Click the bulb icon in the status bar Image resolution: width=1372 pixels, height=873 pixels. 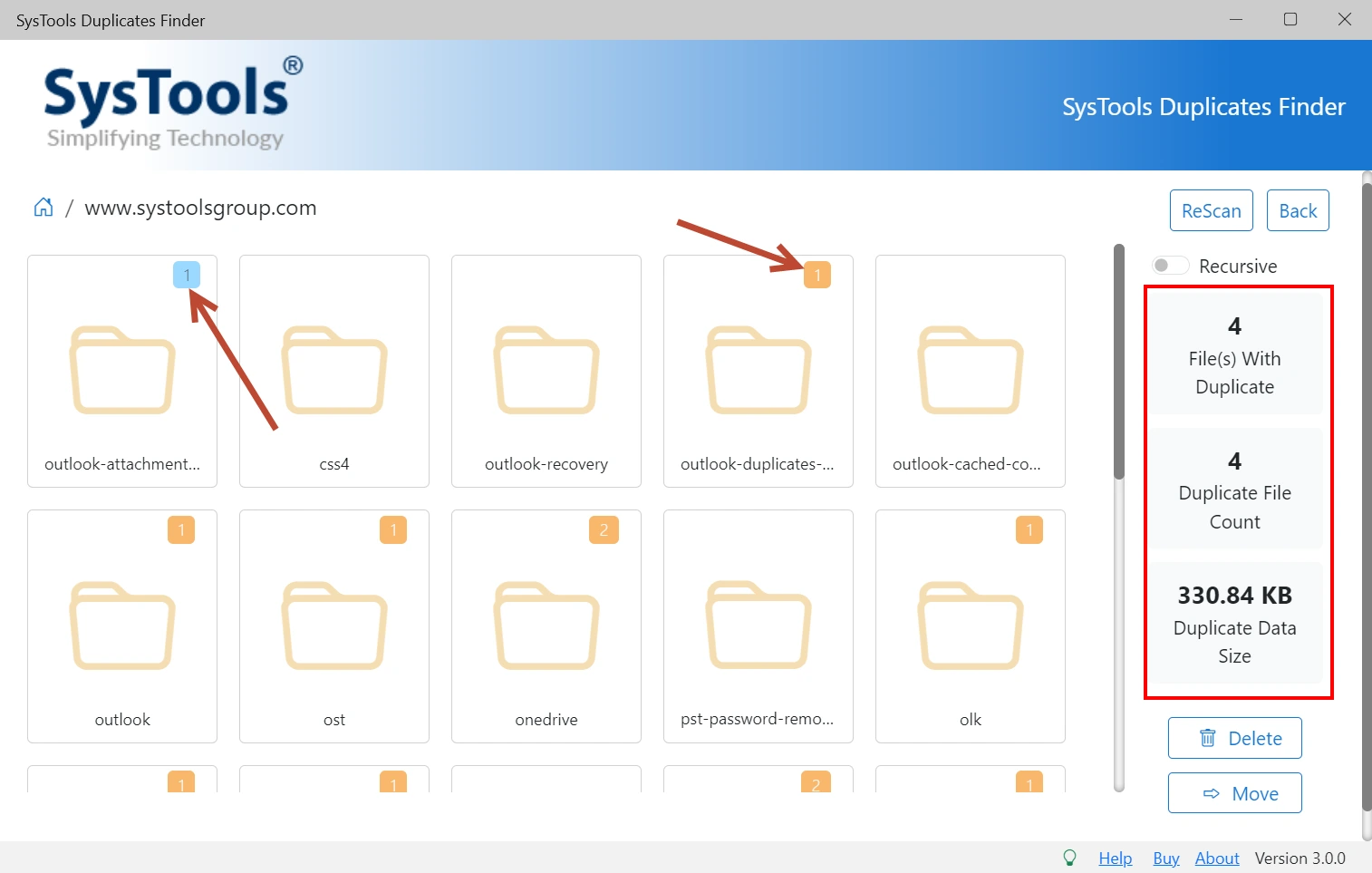[1069, 857]
